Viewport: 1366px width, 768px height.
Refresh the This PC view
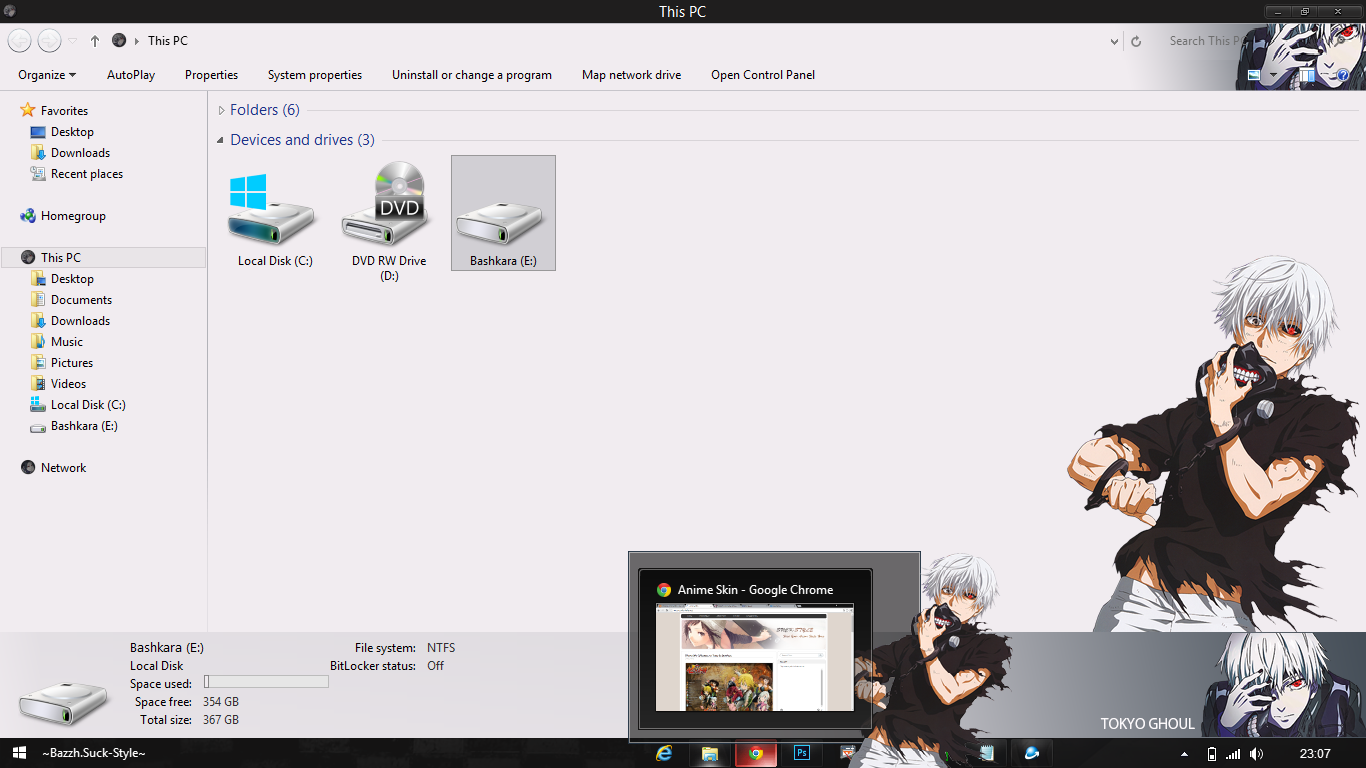click(1136, 41)
